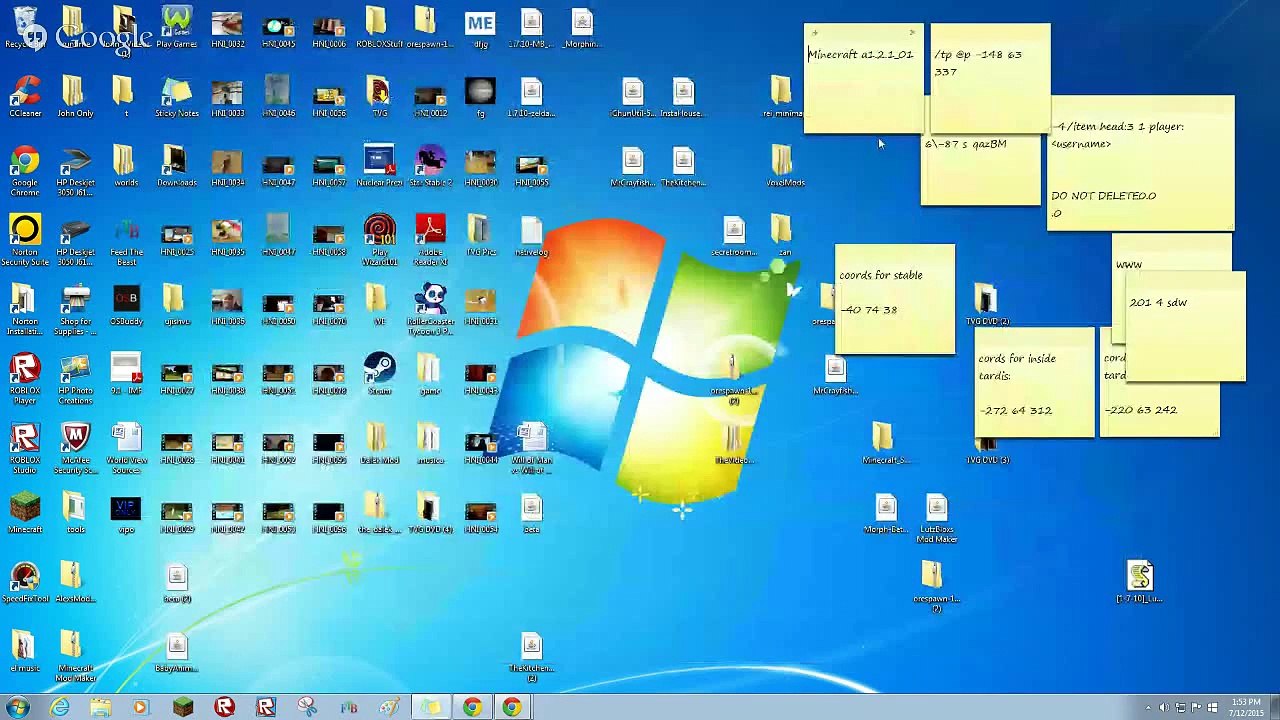This screenshot has width=1280, height=720.
Task: Click the Windows Start button
Action: click(x=18, y=707)
